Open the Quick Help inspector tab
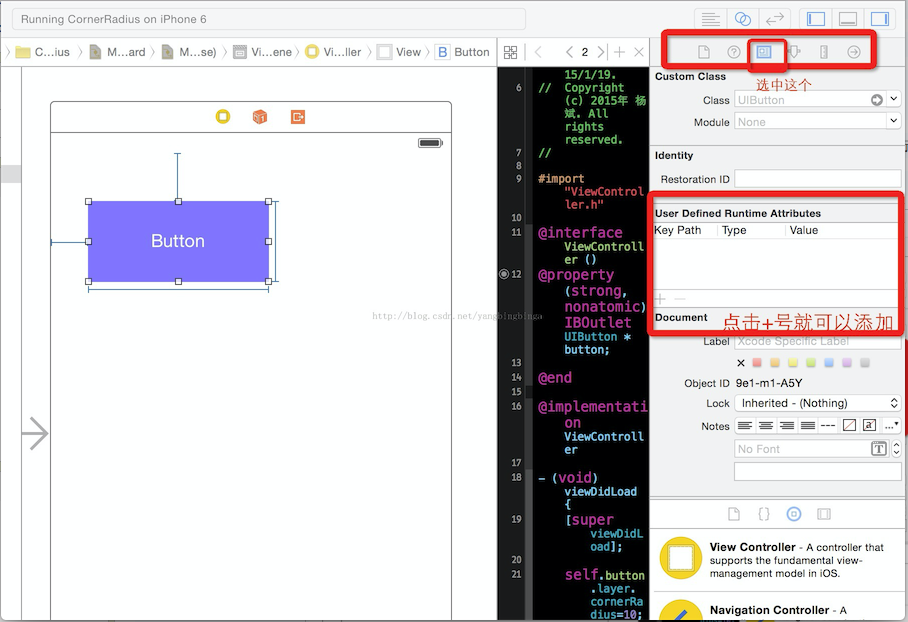 [x=734, y=52]
